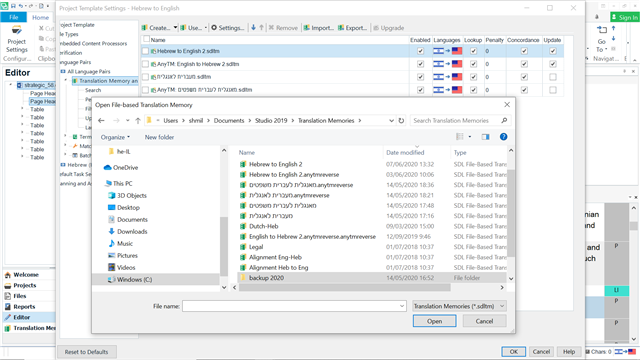640x360 pixels.
Task: Open recent locations dropdown in file dialog
Action: tap(128, 120)
